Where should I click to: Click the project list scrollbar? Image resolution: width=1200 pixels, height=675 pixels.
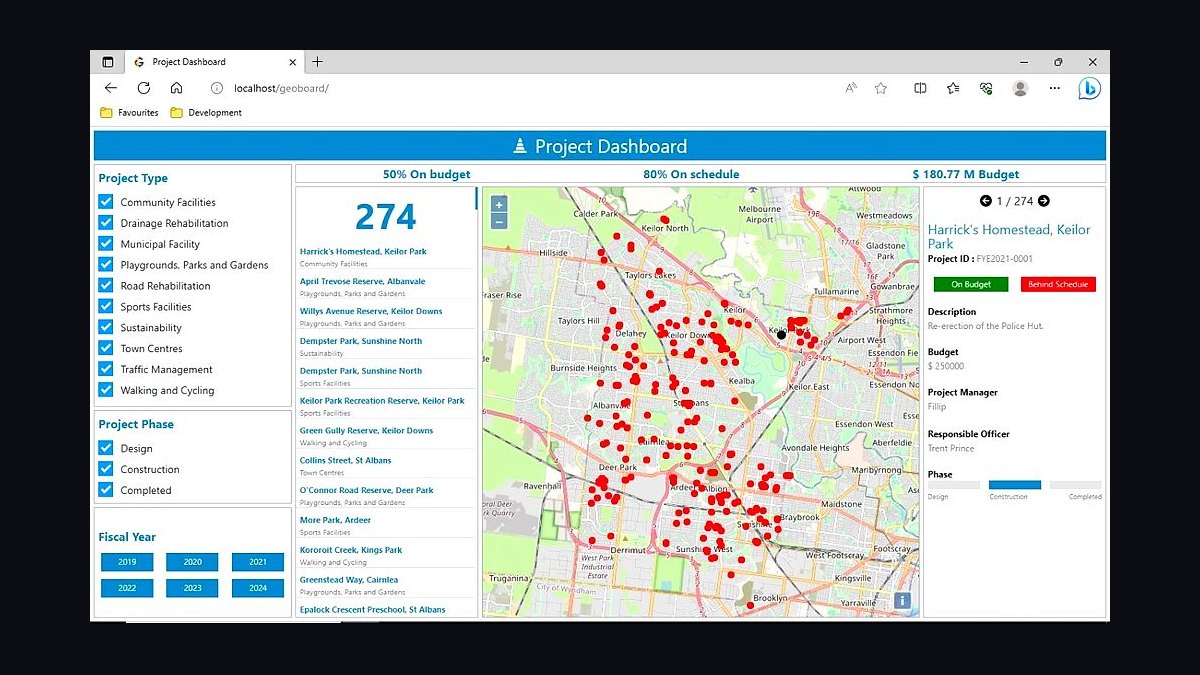[x=476, y=199]
